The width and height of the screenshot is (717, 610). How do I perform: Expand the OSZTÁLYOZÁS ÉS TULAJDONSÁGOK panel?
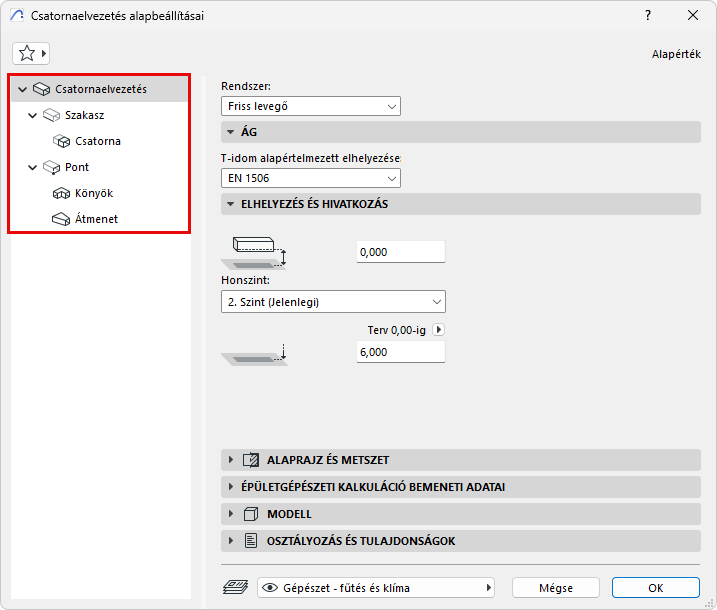231,541
